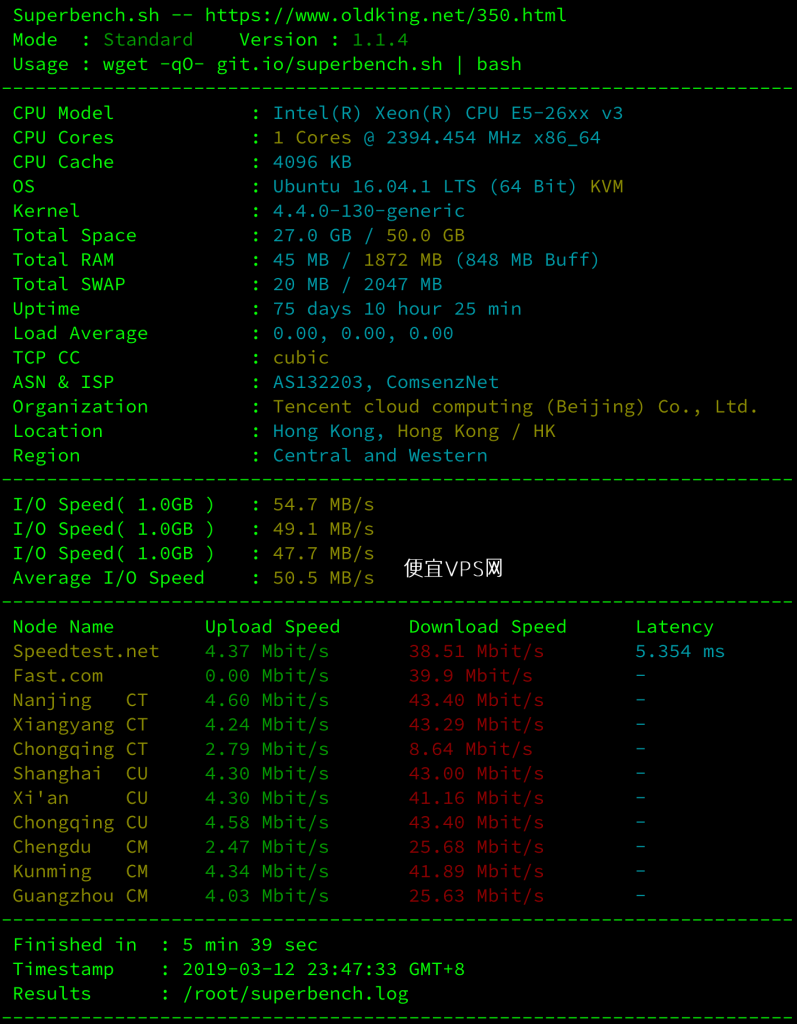797x1024 pixels.
Task: Click the Download Speed column header
Action: coord(487,627)
